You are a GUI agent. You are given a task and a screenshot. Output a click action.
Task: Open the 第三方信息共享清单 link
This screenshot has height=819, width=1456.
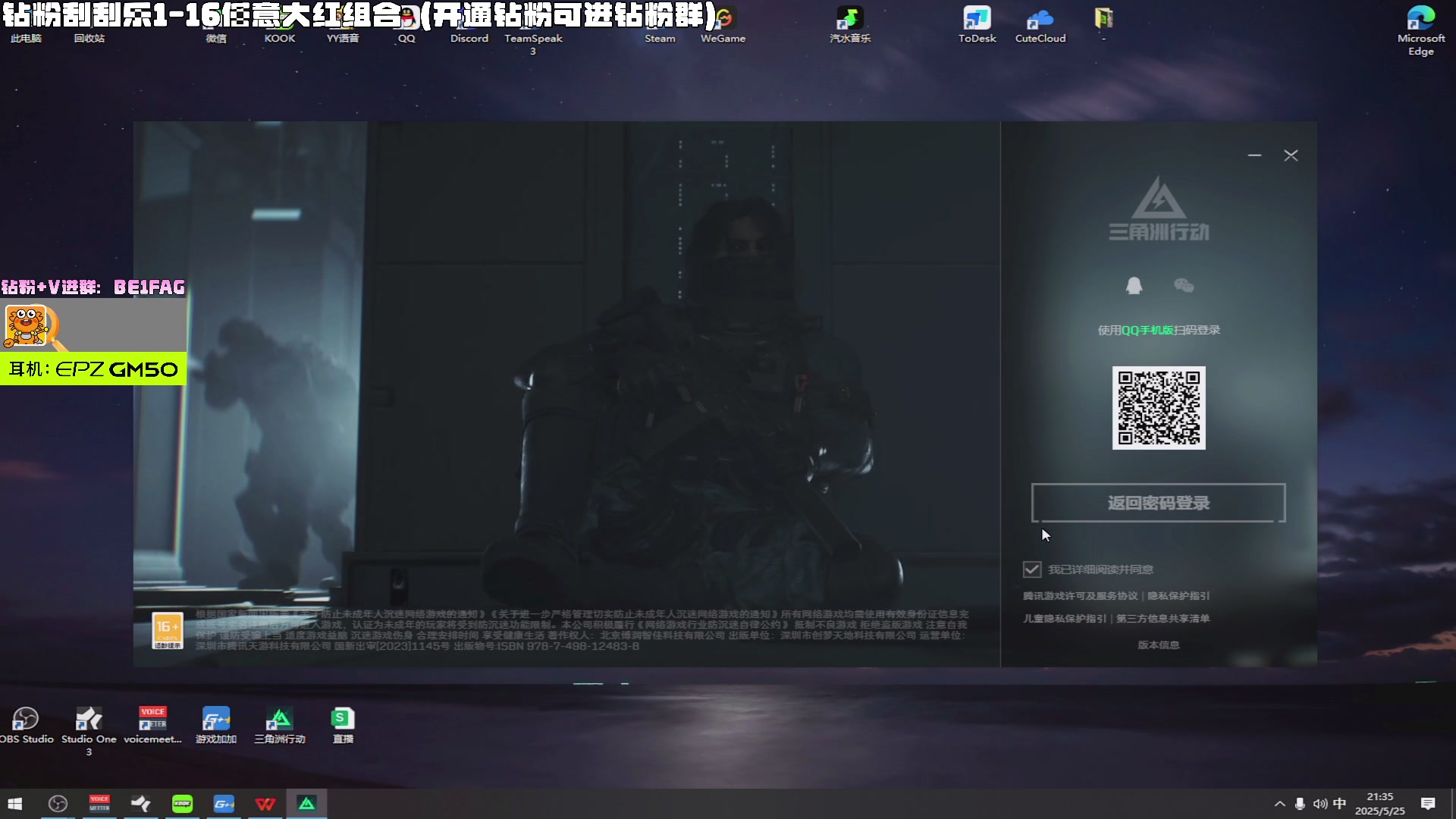(1163, 619)
